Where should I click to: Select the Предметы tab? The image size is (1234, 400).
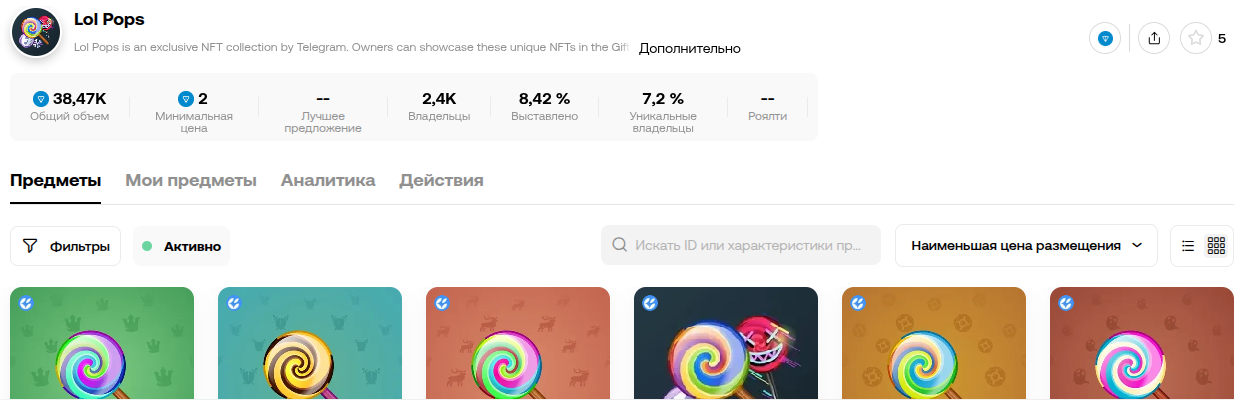pyautogui.click(x=56, y=181)
